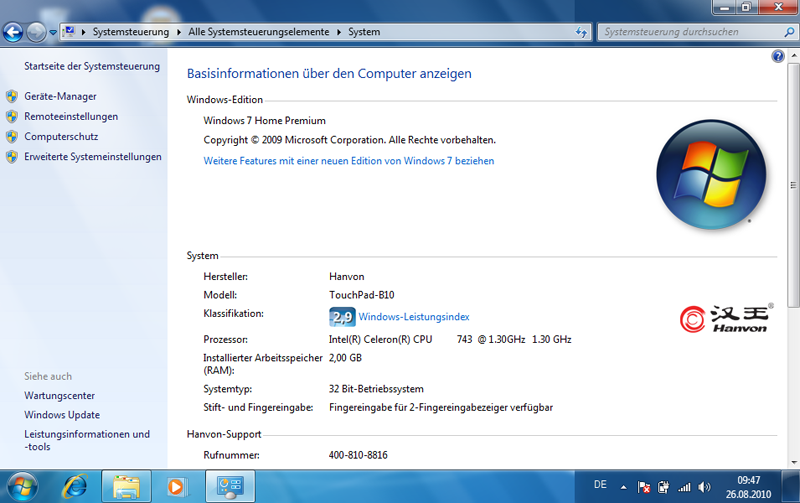The image size is (800, 503).
Task: Click the power/battery tray icon
Action: (663, 487)
